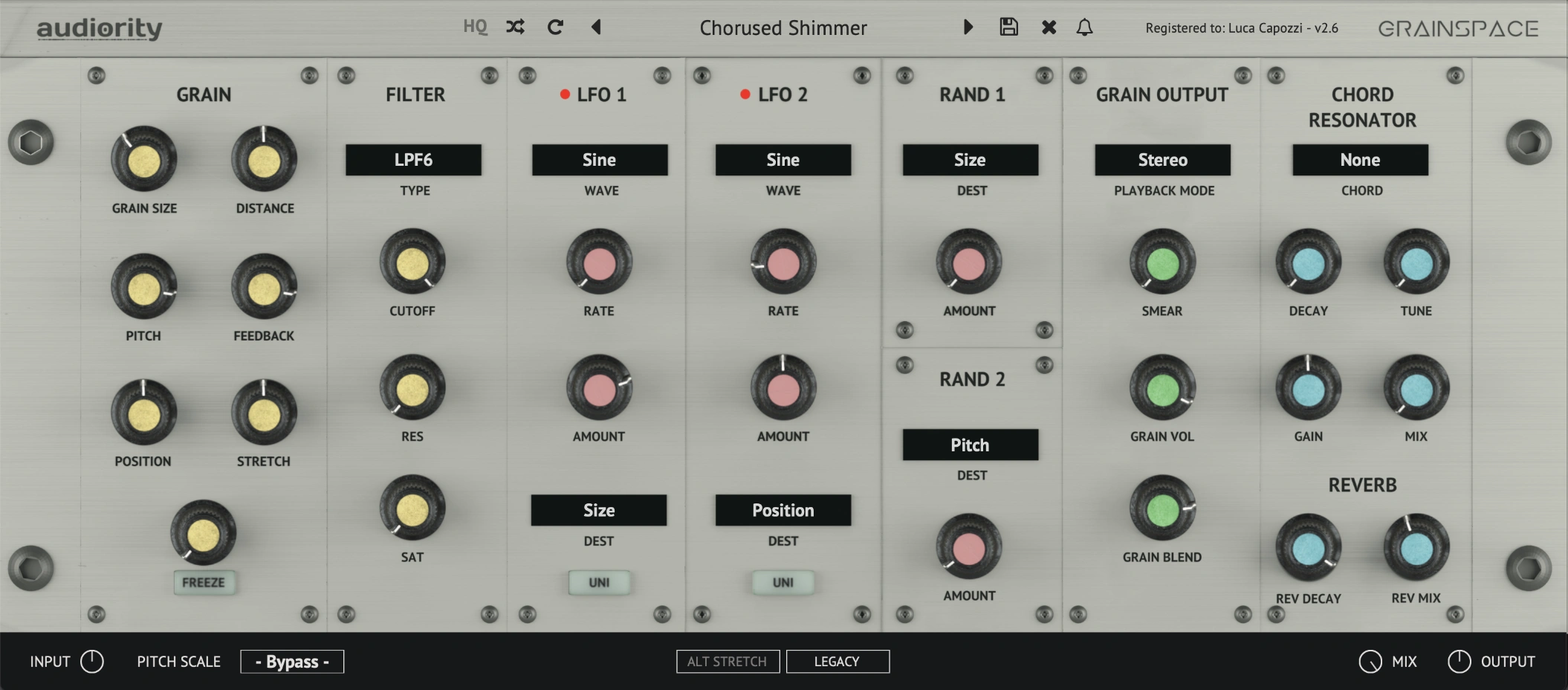Viewport: 1568px width, 690px height.
Task: Click the audiority logo
Action: (100, 29)
